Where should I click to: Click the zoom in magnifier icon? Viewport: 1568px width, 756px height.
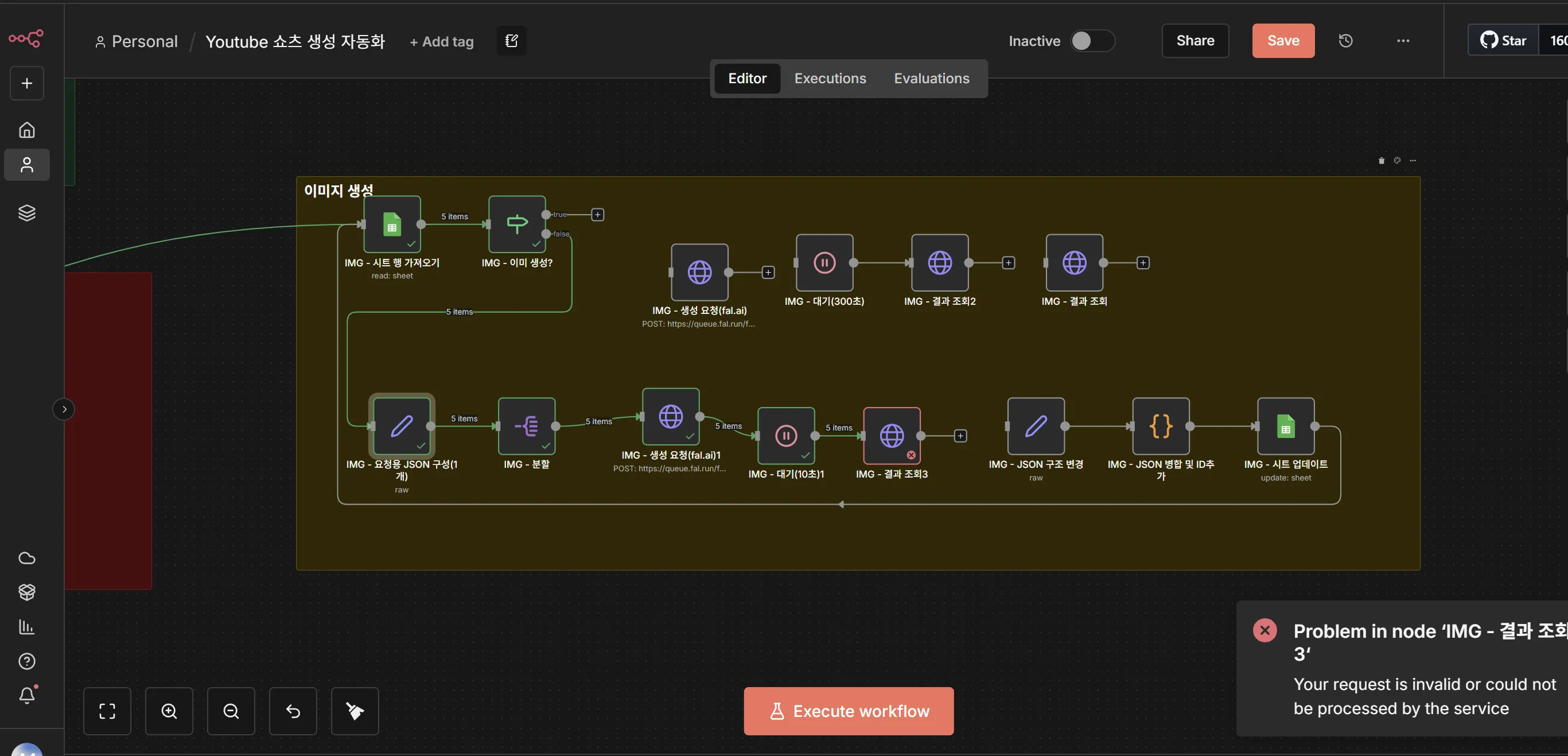[169, 711]
